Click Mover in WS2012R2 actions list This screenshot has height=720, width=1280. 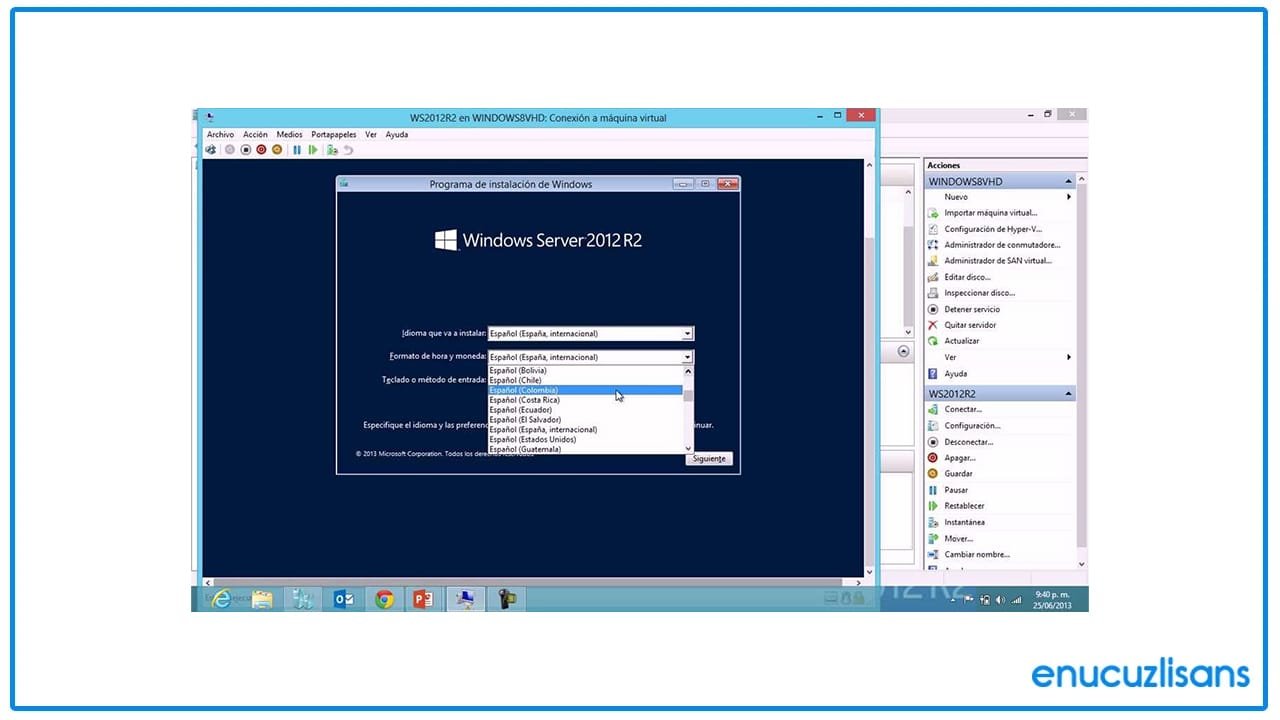[x=958, y=538]
